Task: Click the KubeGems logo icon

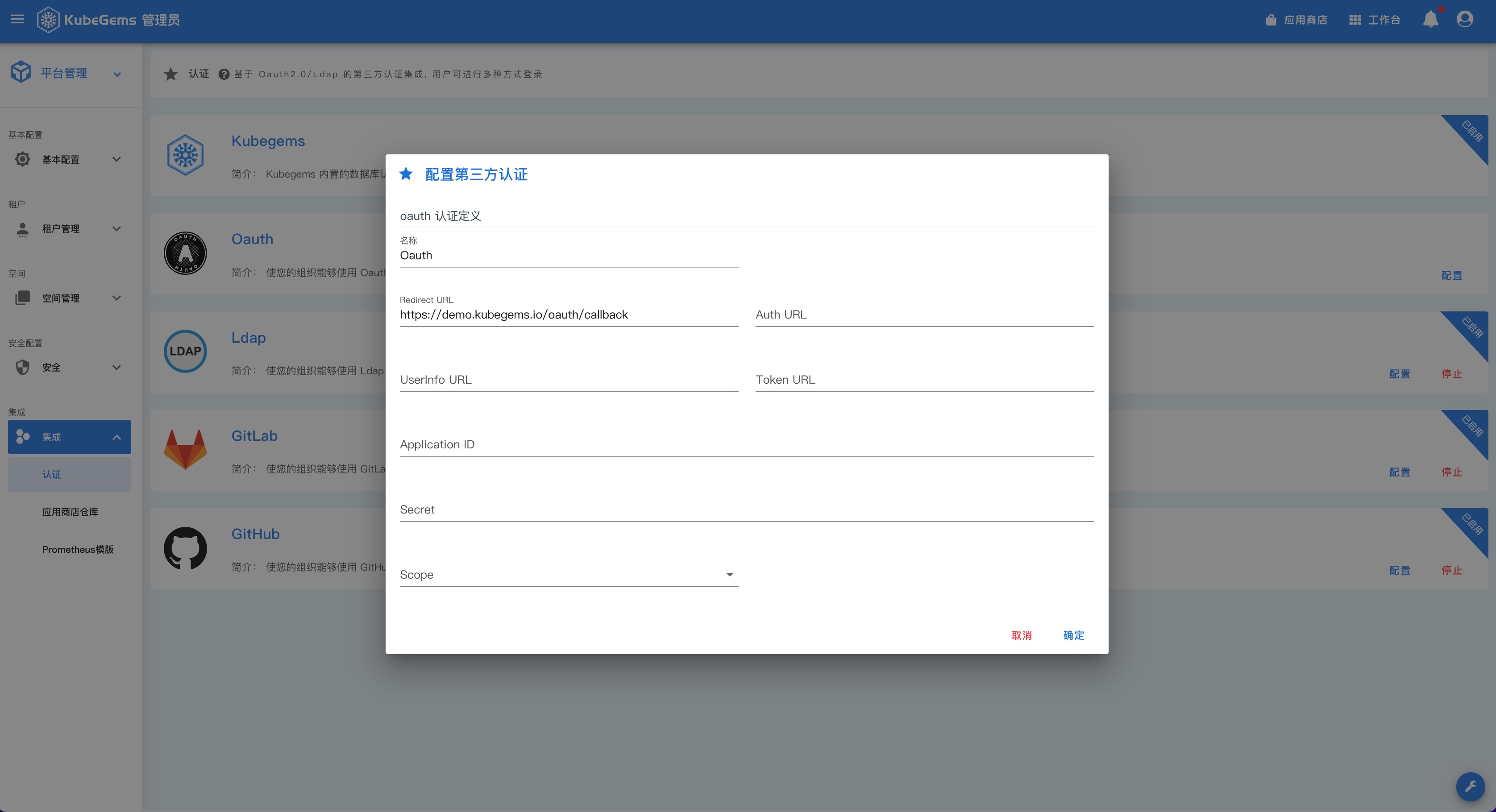Action: pyautogui.click(x=48, y=20)
